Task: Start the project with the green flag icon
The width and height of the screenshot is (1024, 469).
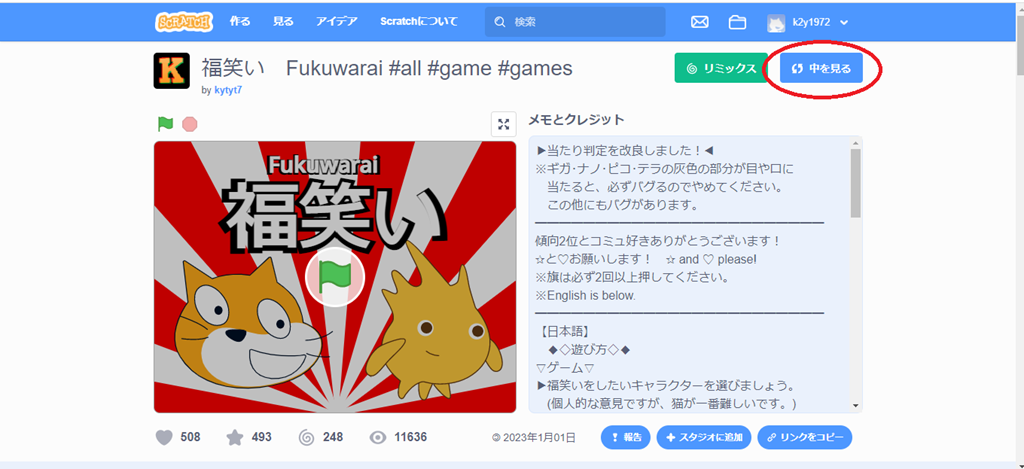Action: pos(165,123)
